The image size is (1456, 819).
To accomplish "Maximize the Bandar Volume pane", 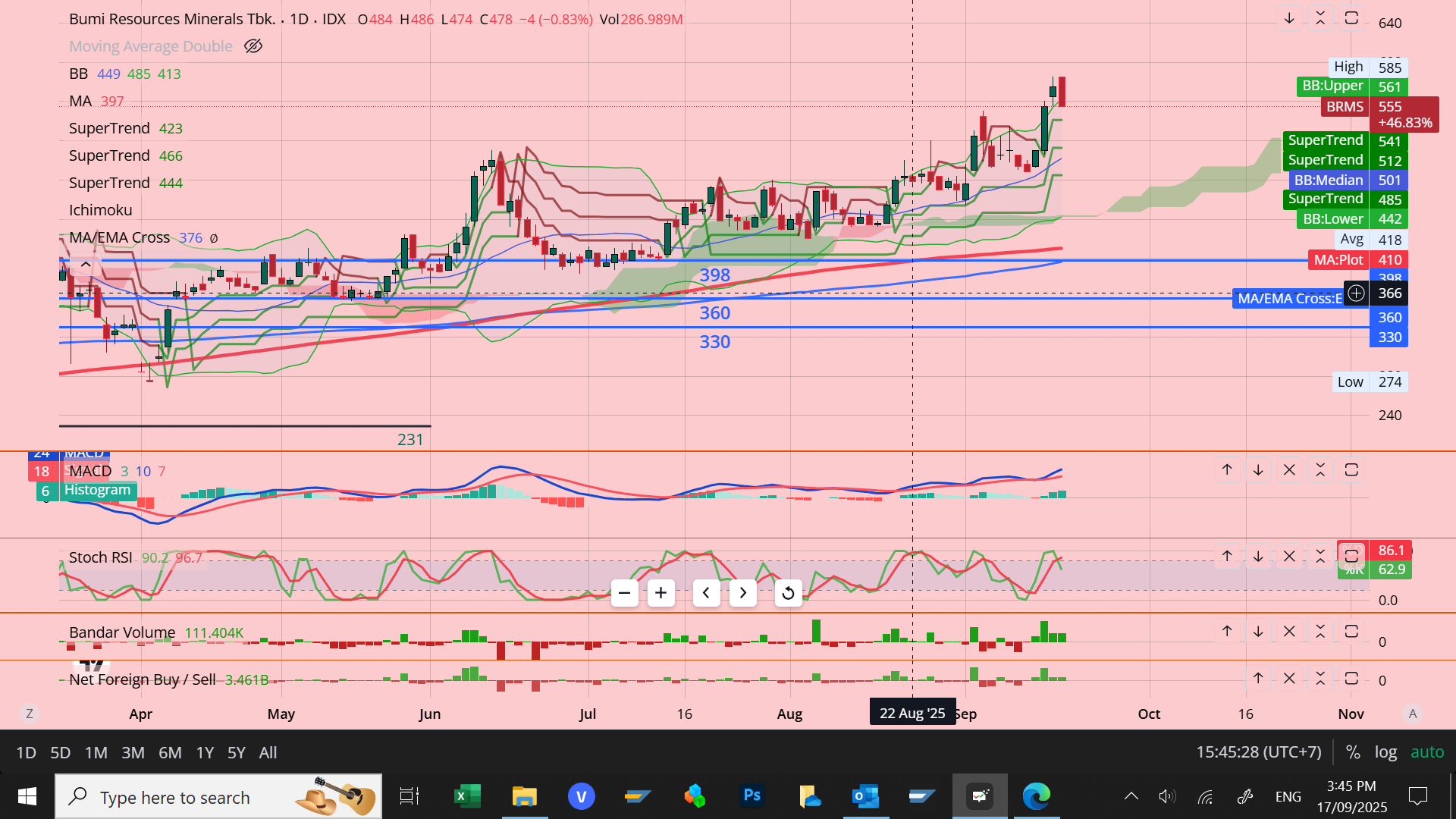I will [1351, 632].
